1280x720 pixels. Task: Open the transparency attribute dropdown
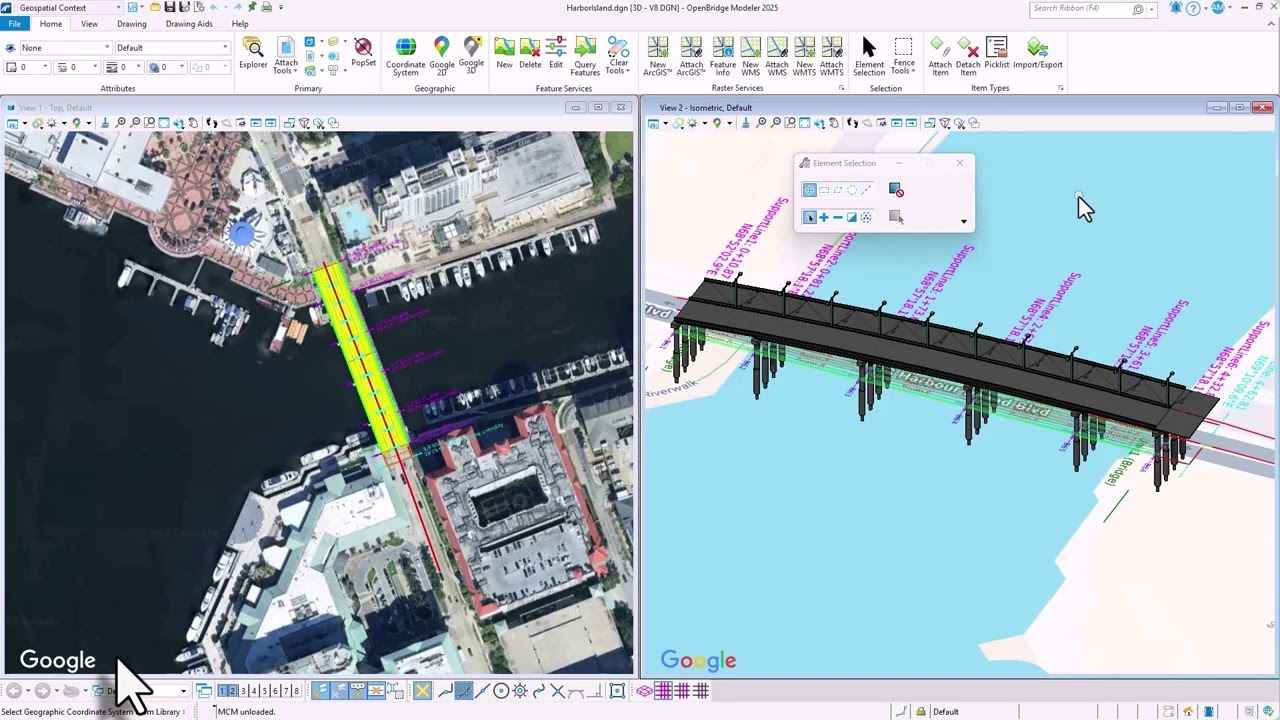(x=168, y=67)
